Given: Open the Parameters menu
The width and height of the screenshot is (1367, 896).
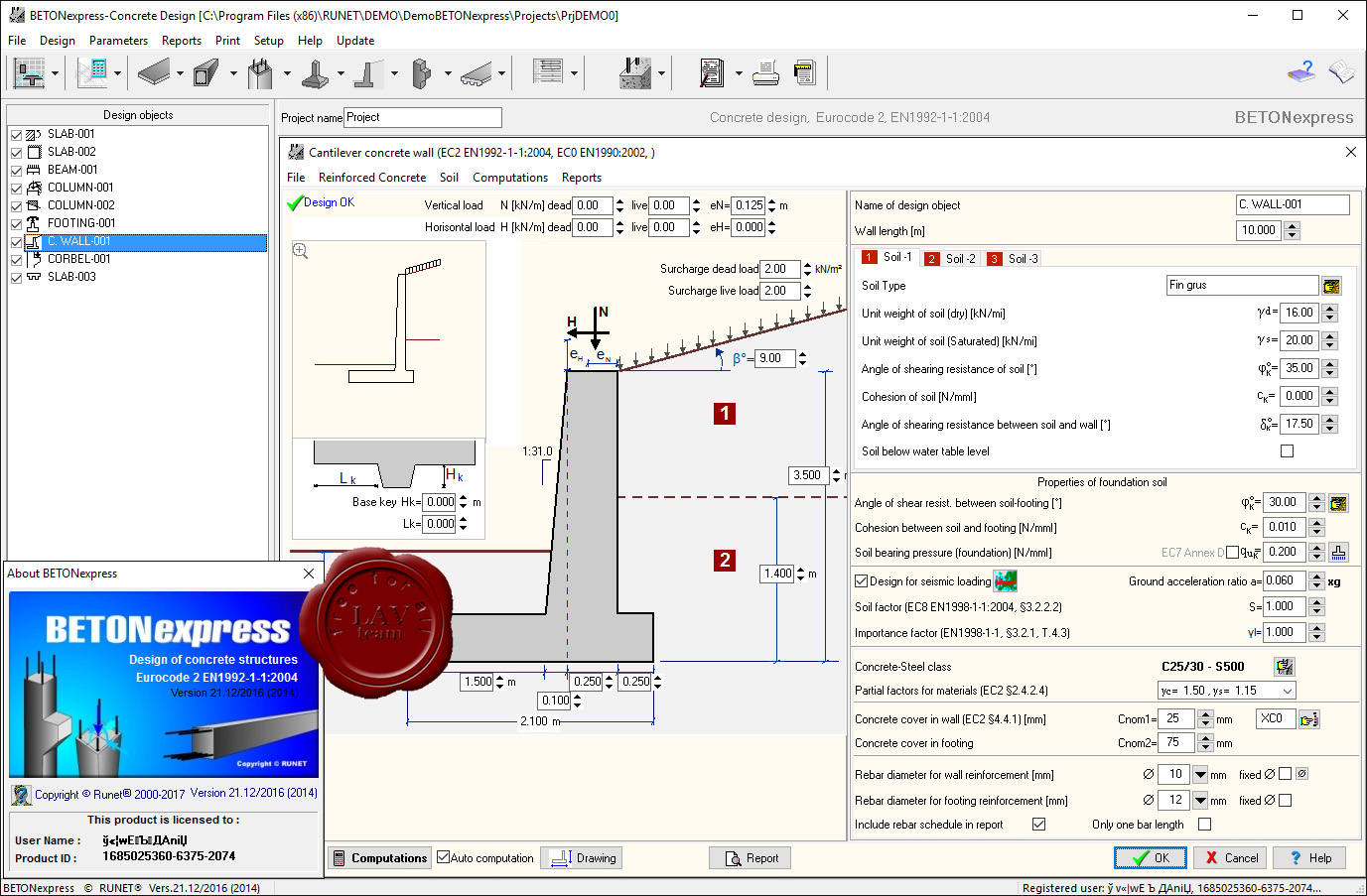Looking at the screenshot, I should [118, 41].
